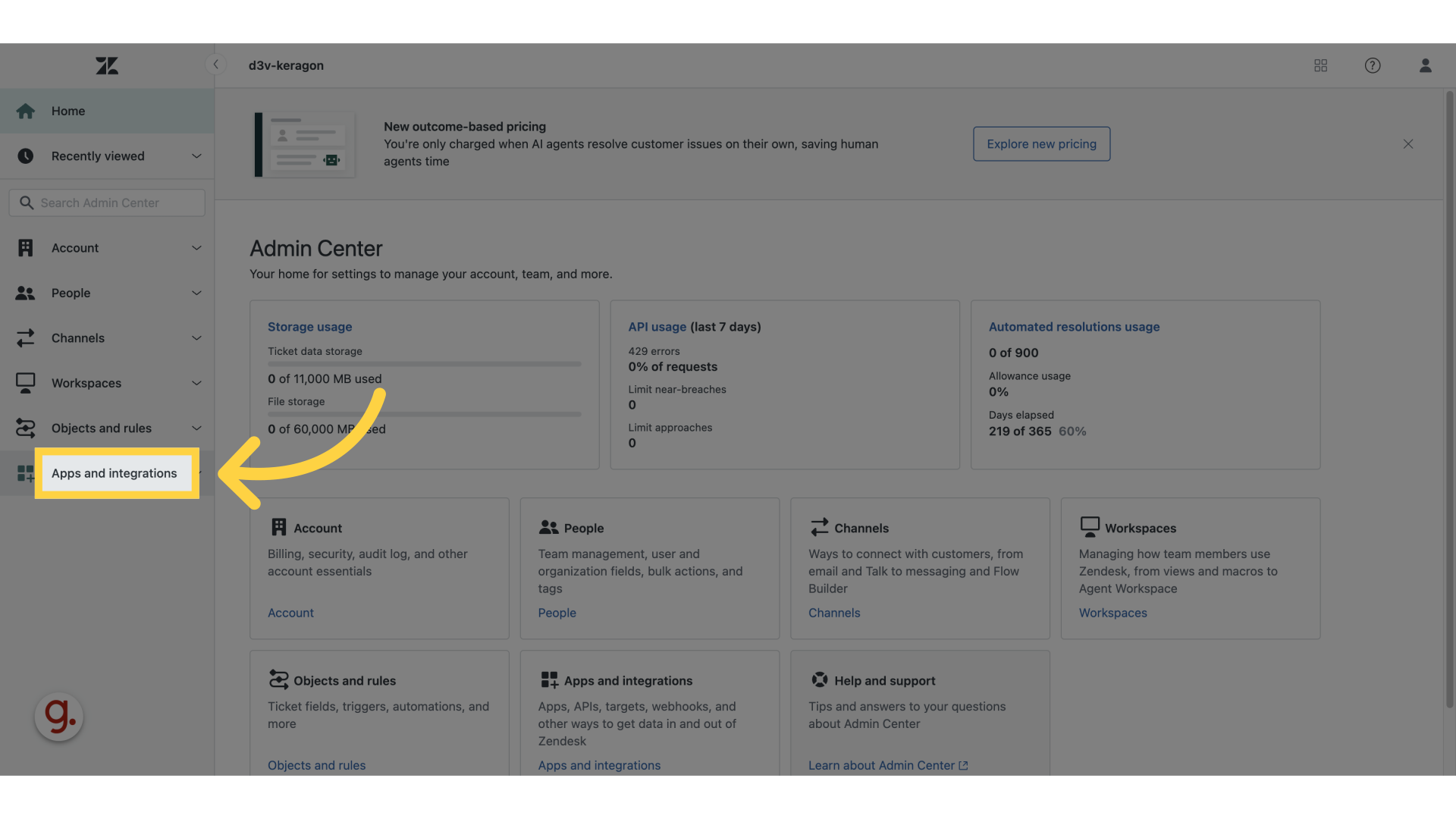This screenshot has width=1456, height=819.
Task: Click the Ticket data storage progress bar
Action: click(424, 364)
